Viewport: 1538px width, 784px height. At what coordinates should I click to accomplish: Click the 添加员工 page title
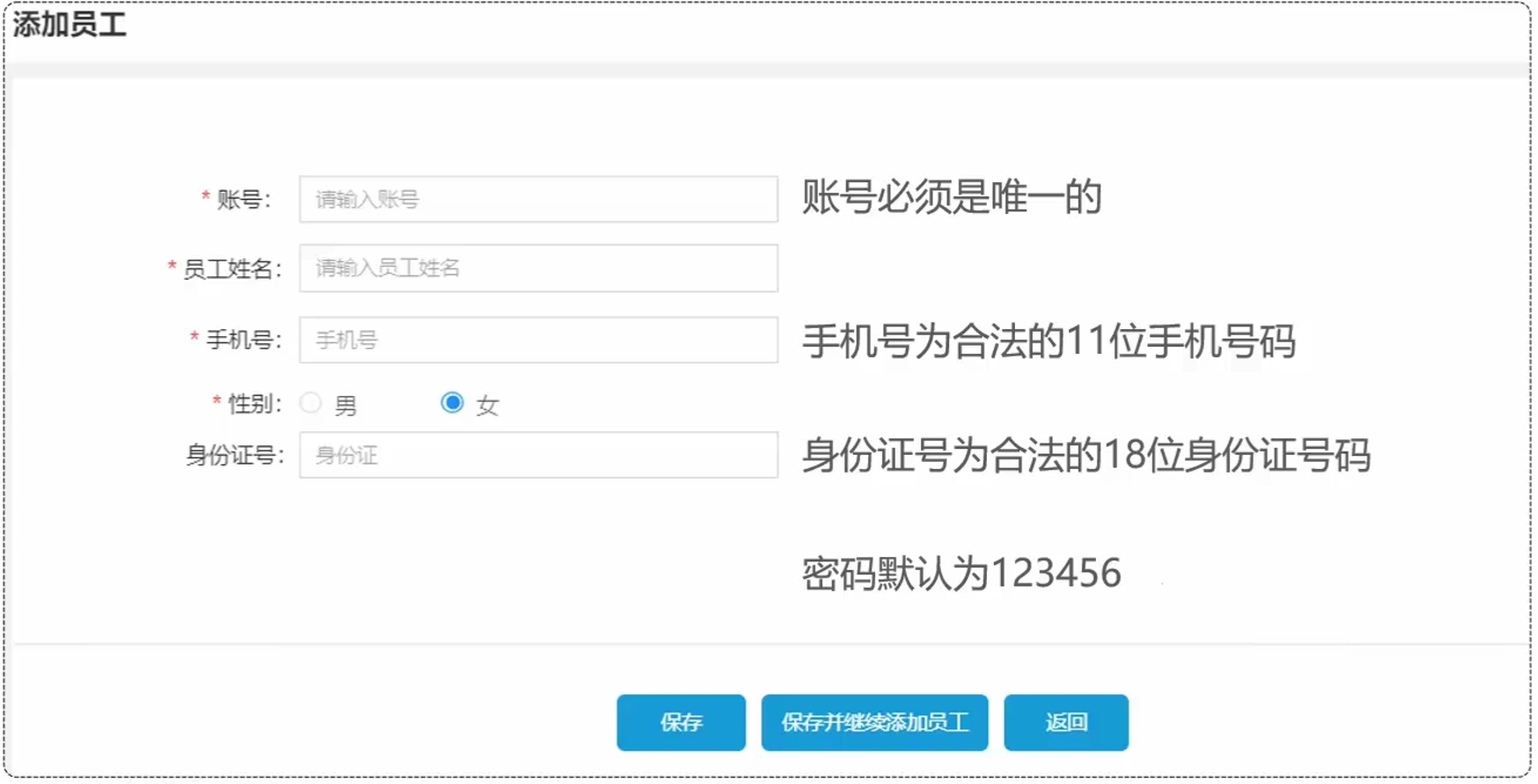tap(70, 25)
